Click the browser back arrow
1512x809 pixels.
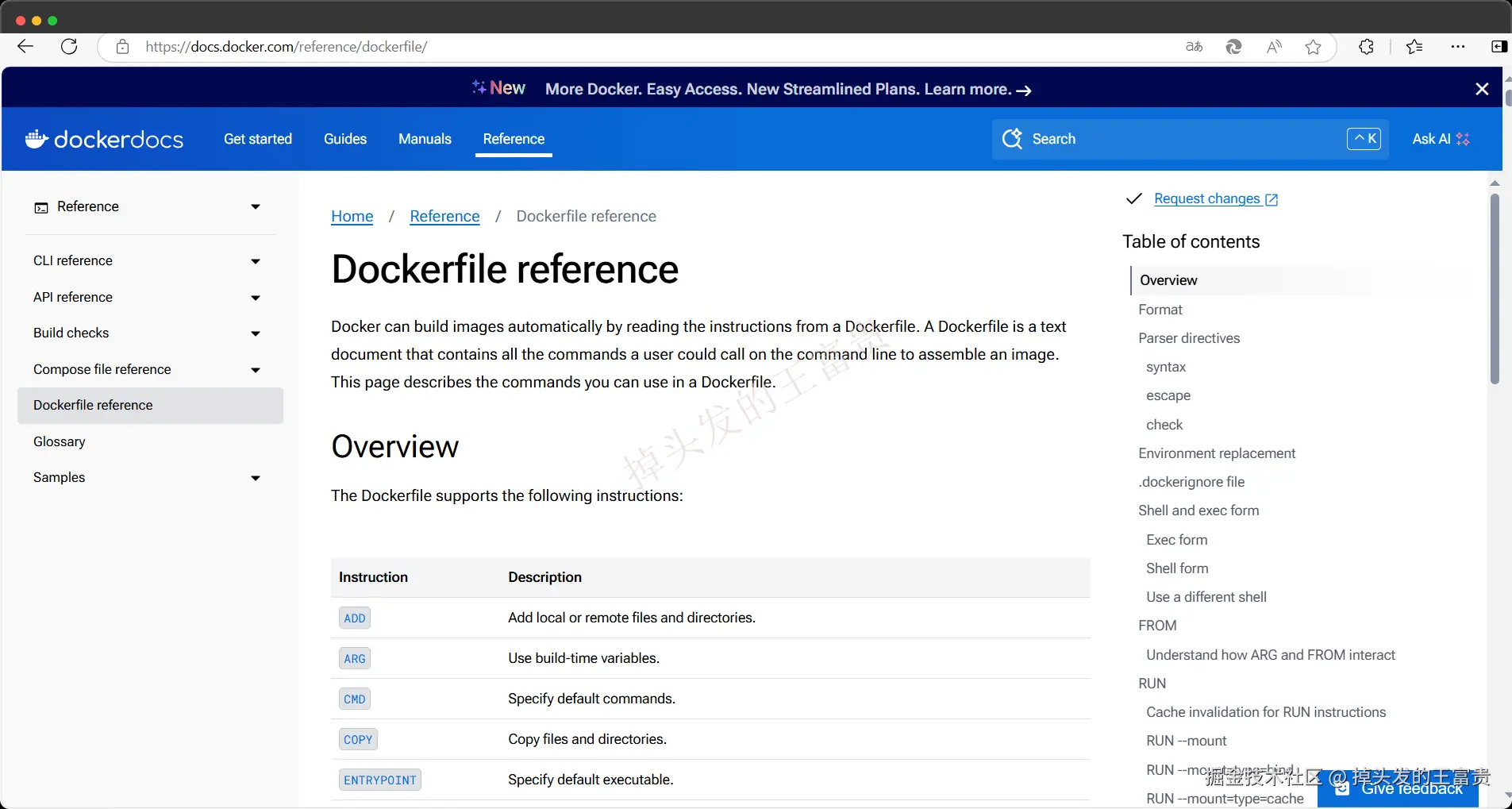25,47
